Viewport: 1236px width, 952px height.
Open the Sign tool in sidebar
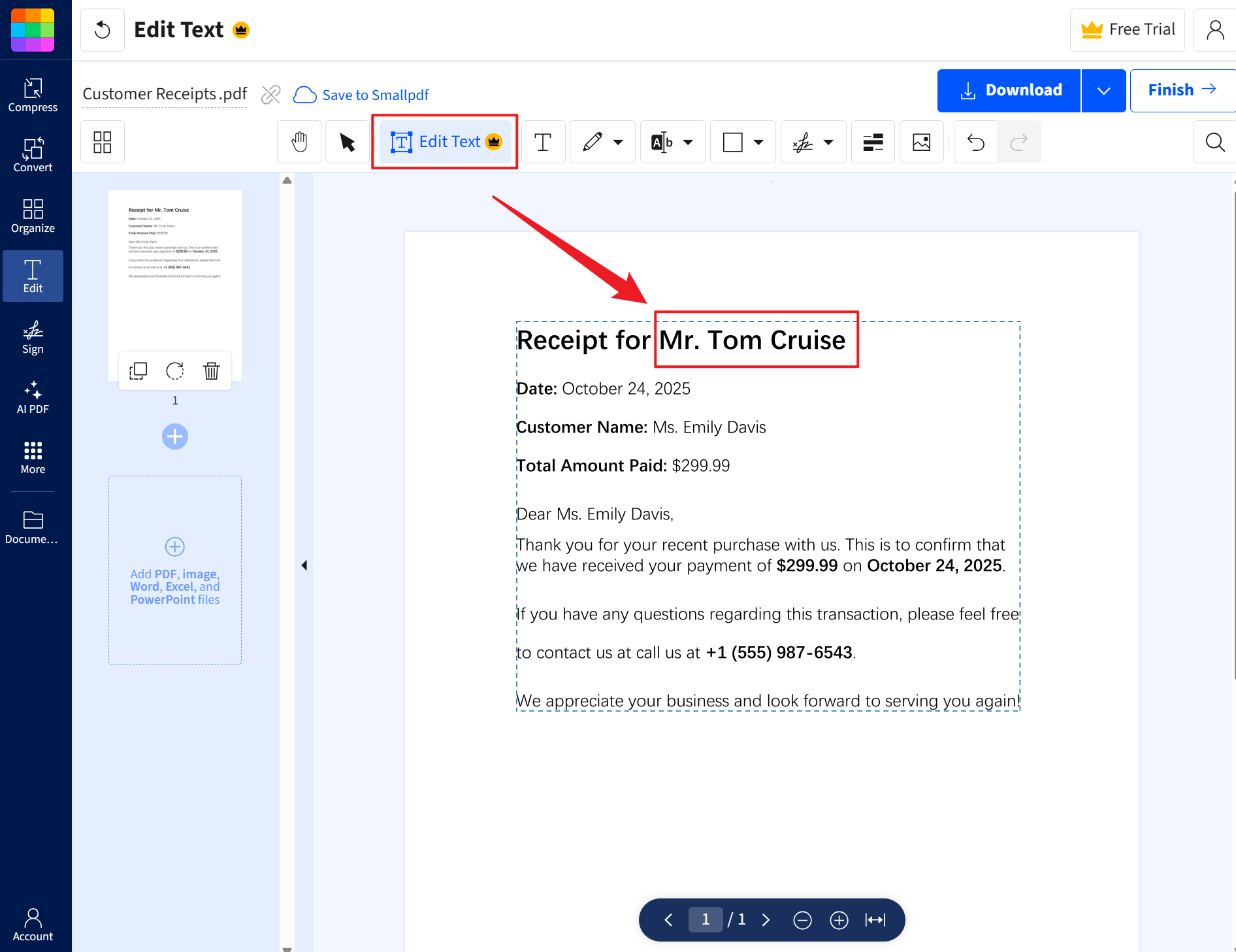(33, 337)
